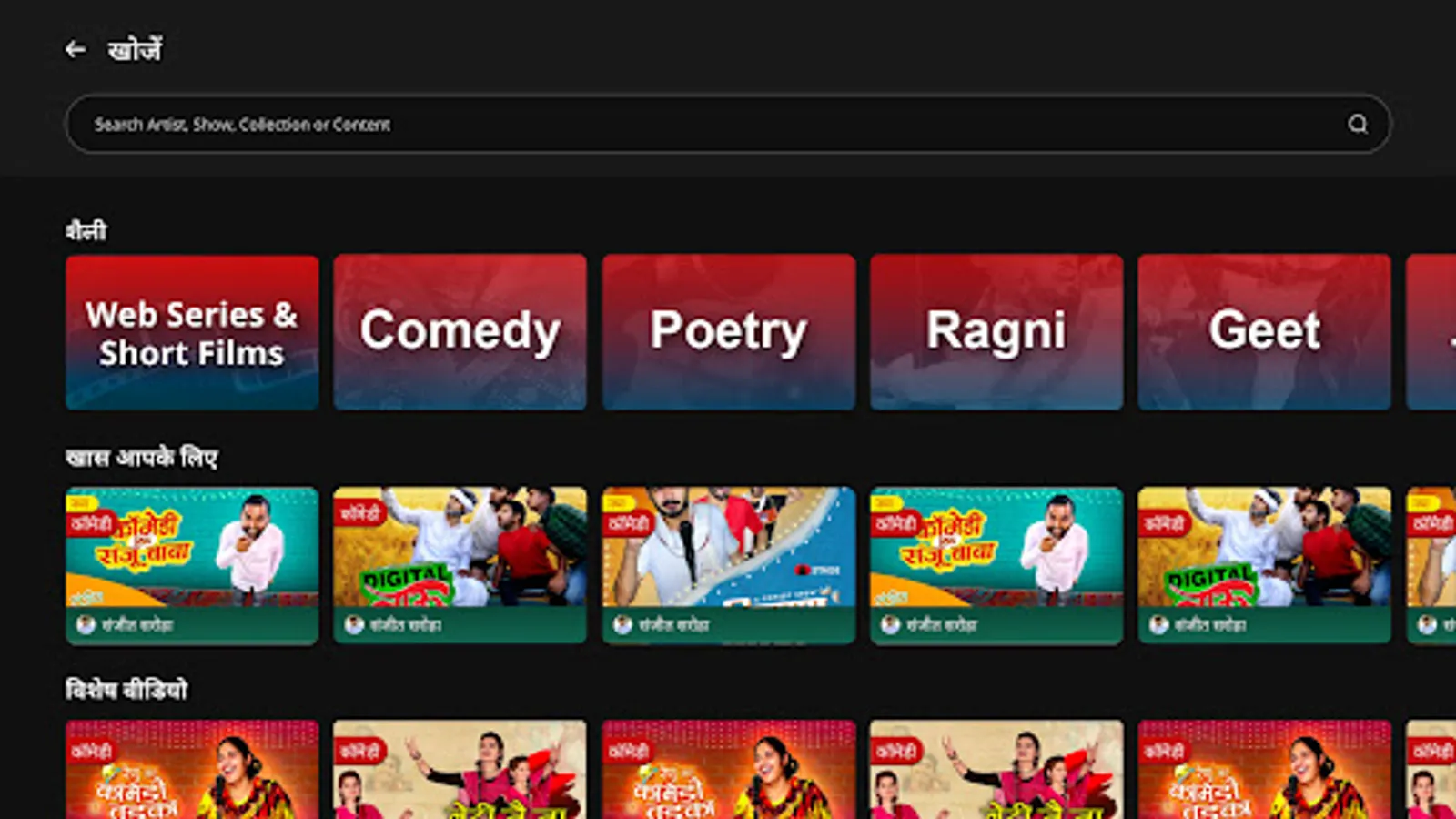Viewport: 1456px width, 819px height.
Task: Focus the Search Artist, Show, Collection field
Action: pos(728,124)
